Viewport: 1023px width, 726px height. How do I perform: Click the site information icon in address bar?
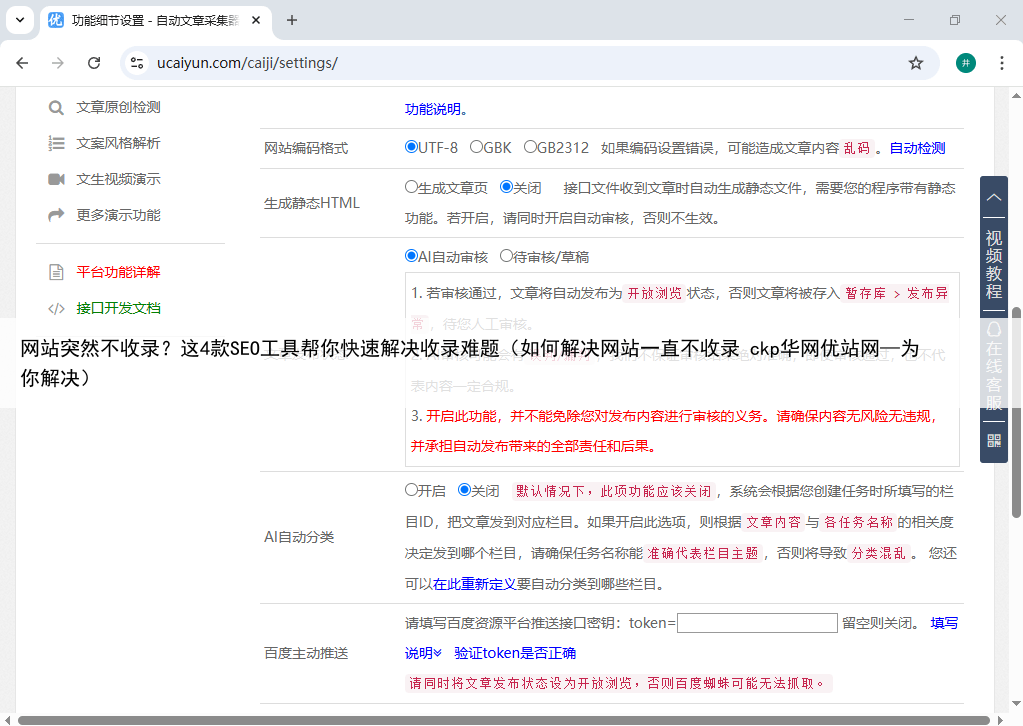[x=138, y=63]
